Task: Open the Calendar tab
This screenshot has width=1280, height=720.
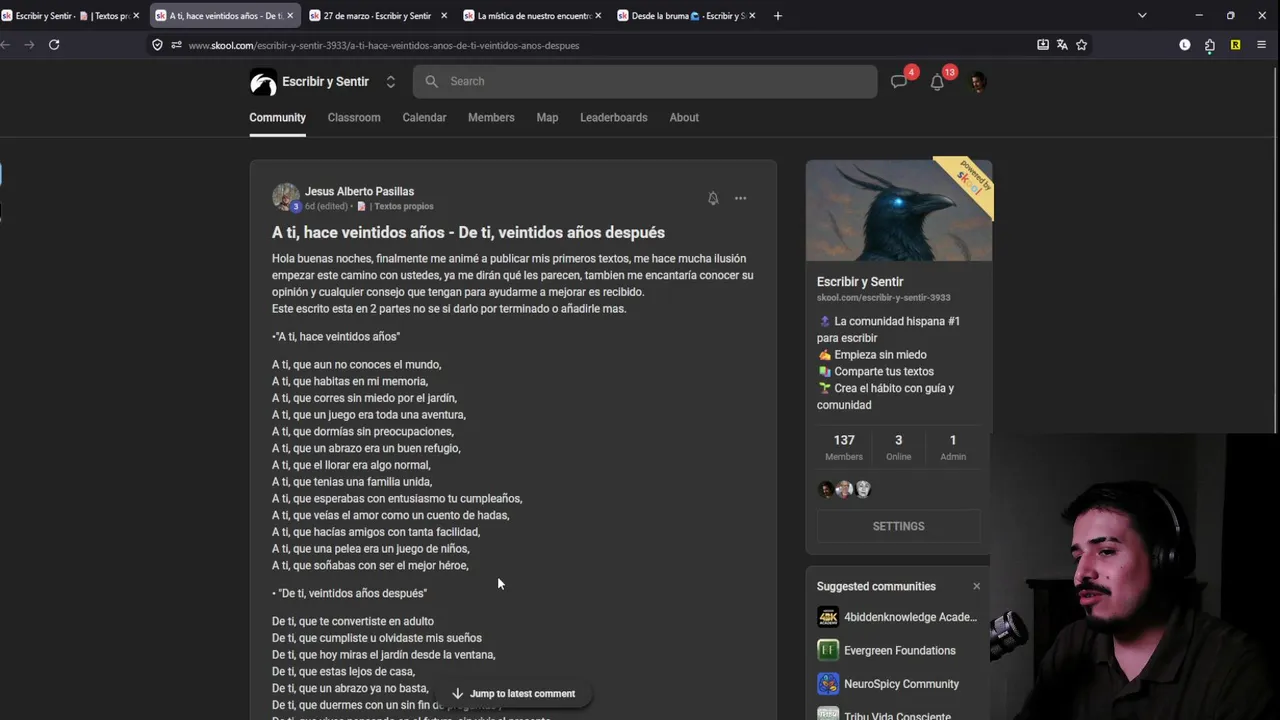Action: tap(424, 117)
